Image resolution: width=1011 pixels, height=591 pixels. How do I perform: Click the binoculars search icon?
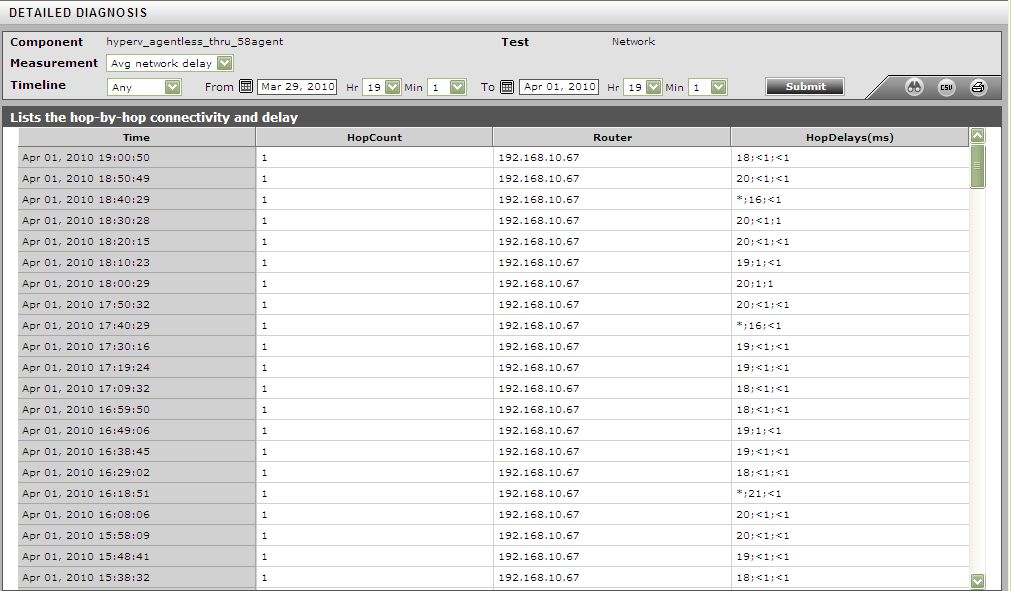[914, 87]
